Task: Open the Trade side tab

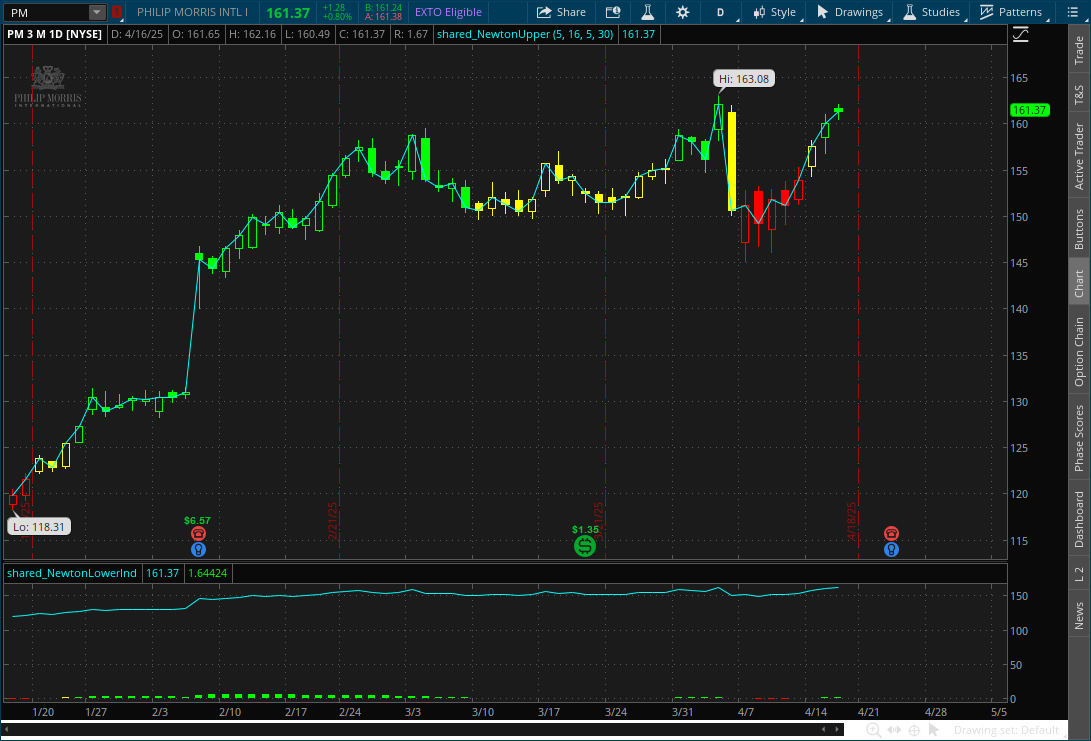Action: click(1079, 51)
